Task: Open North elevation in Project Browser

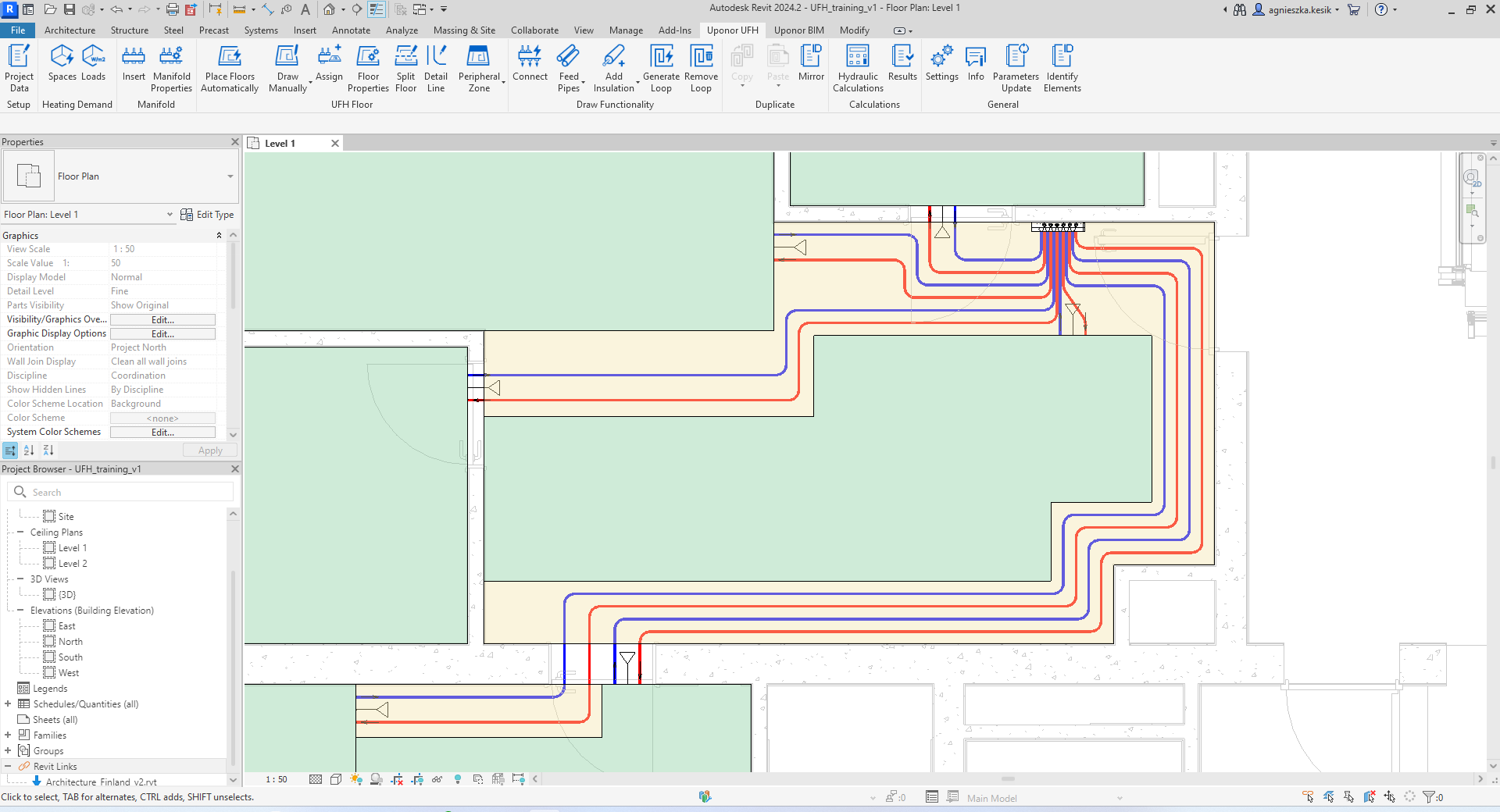Action: pos(70,642)
